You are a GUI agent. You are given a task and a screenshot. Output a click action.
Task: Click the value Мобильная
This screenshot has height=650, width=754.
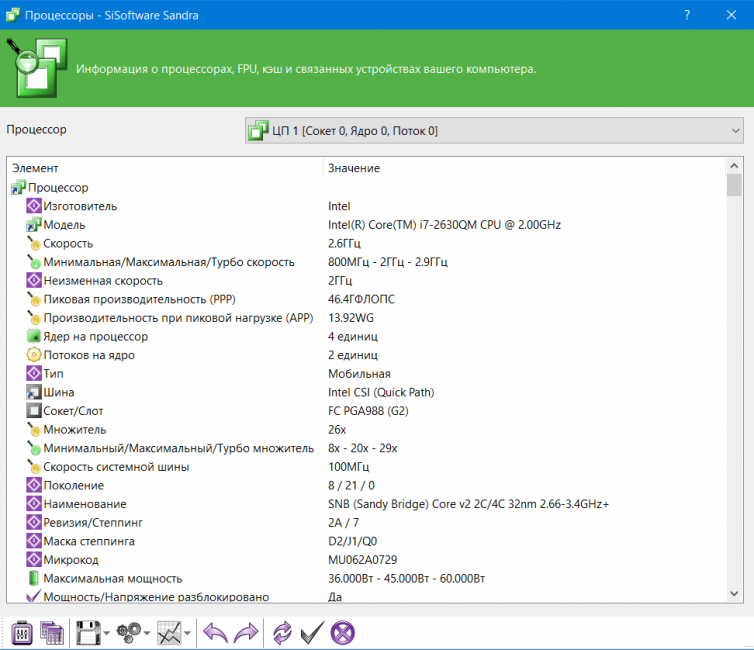[x=359, y=374]
